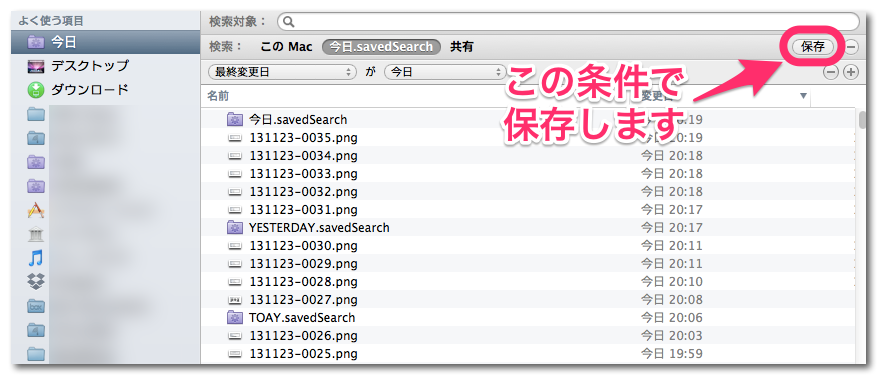Click the magnifying glass in the search field
The image size is (877, 375).
point(289,22)
